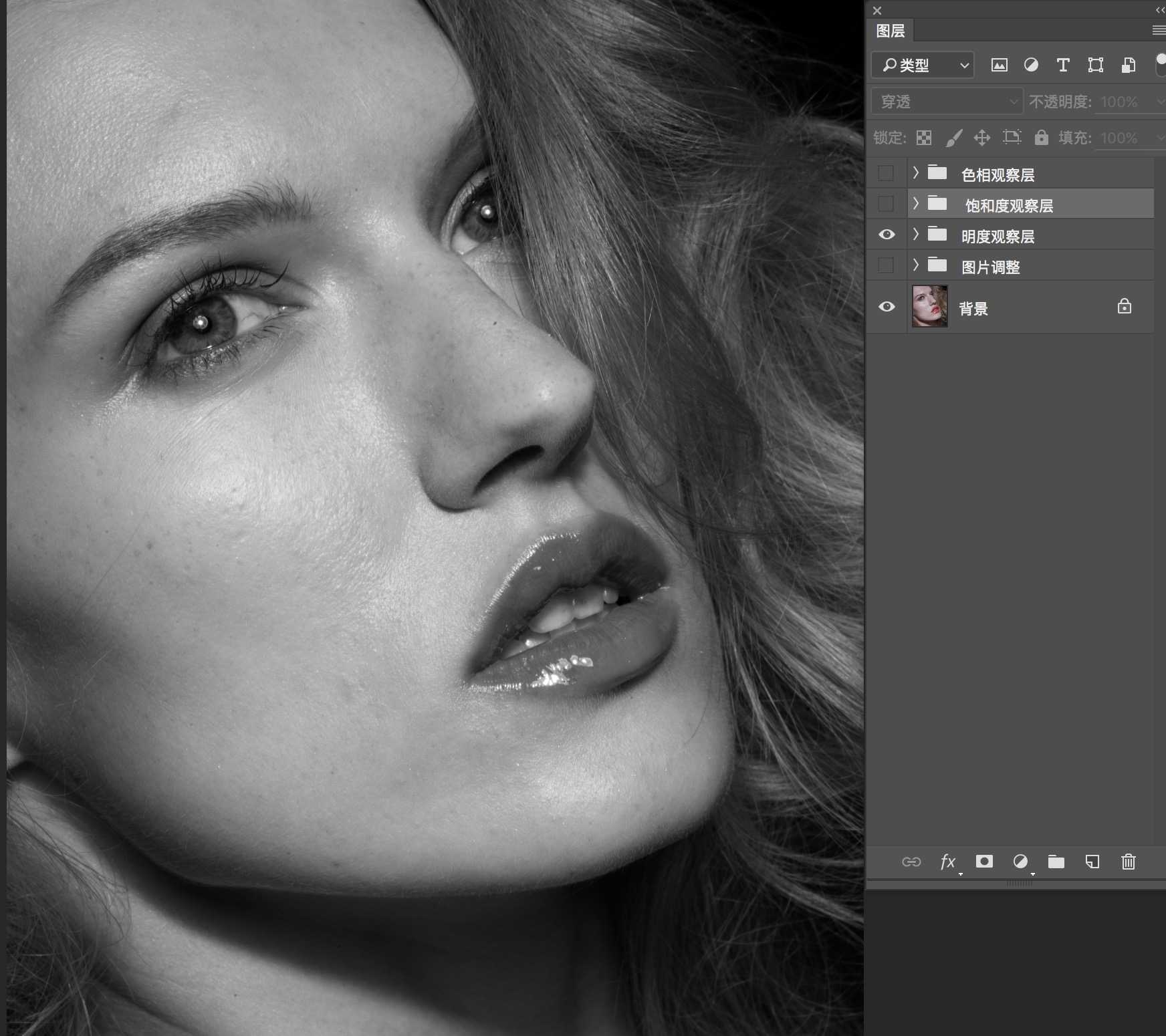Filter layers by adjustment layer icon

pos(1031,65)
